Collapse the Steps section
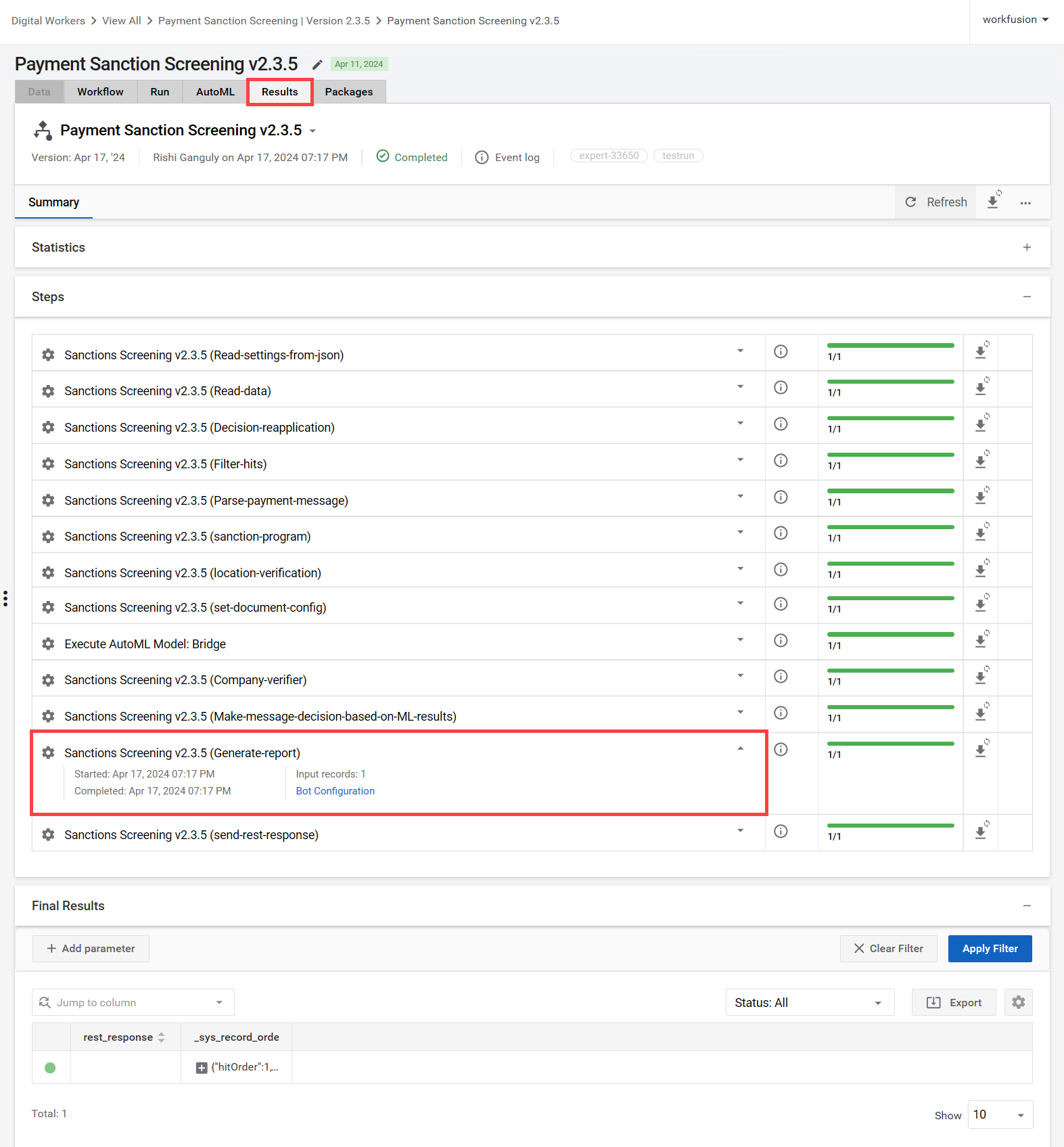Image resolution: width=1064 pixels, height=1147 pixels. click(1027, 297)
